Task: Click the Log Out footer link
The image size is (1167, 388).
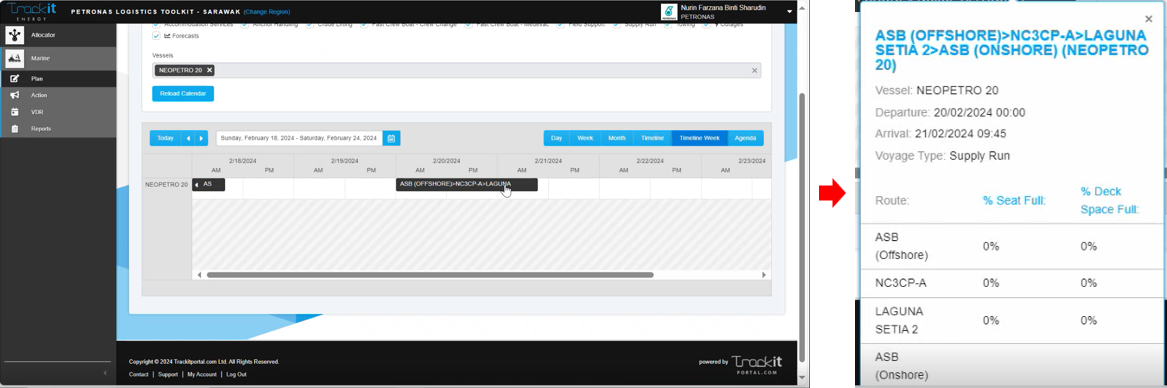Action: [236, 375]
